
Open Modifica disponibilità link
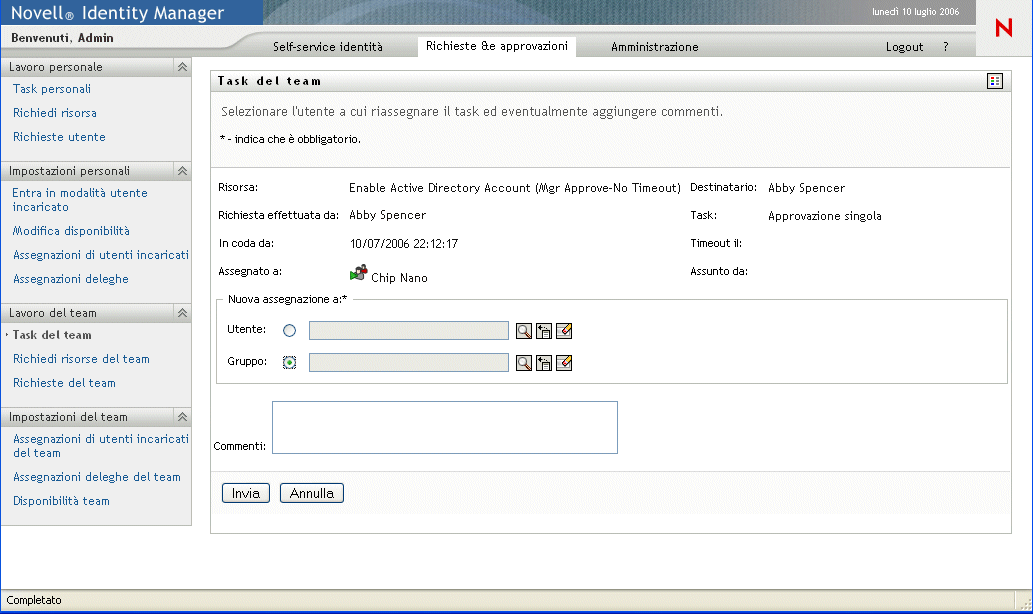click(71, 231)
